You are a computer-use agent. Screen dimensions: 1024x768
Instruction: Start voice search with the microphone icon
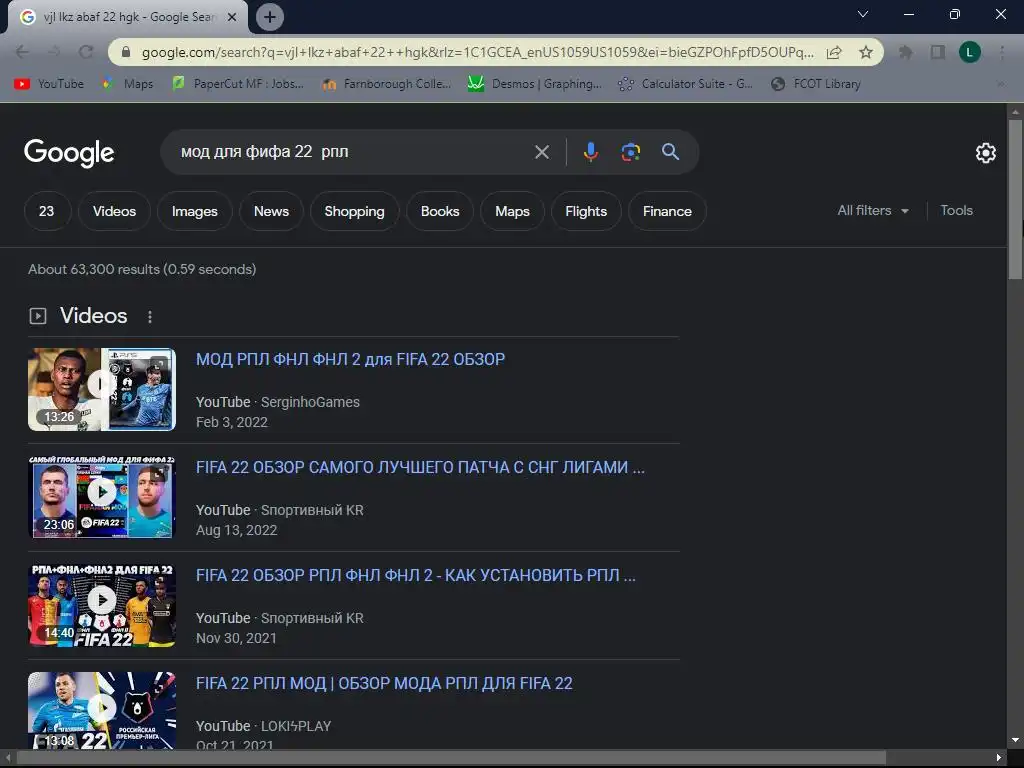pyautogui.click(x=590, y=152)
